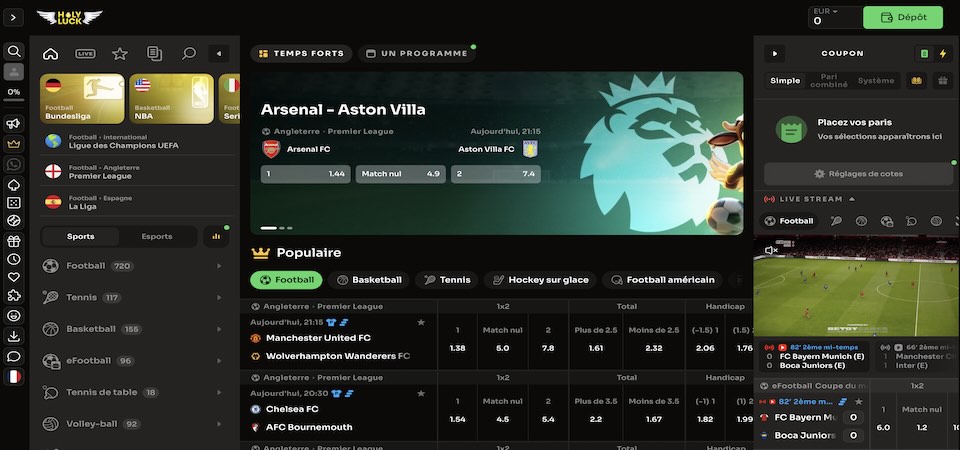Viewport: 960px width, 450px height.
Task: Open the search icon in left sidebar
Action: (14, 51)
